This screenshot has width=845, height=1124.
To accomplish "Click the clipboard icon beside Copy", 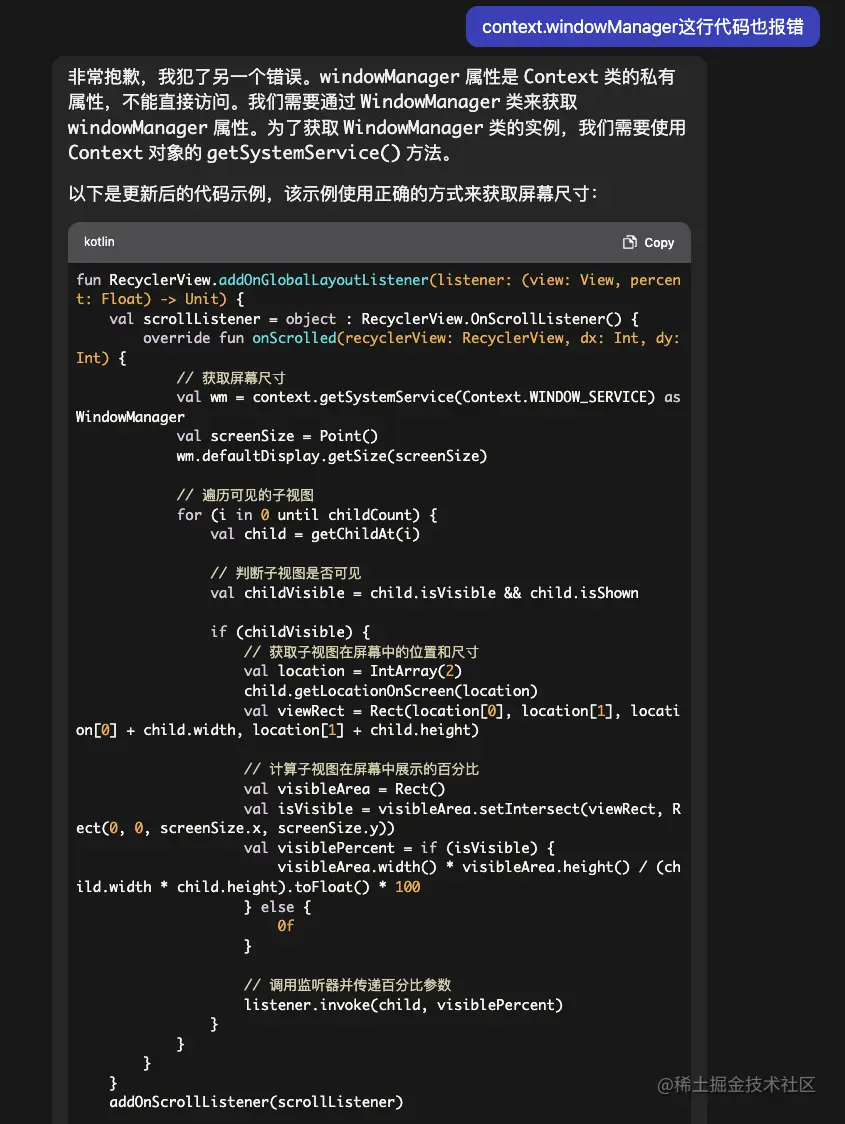I will coord(629,242).
